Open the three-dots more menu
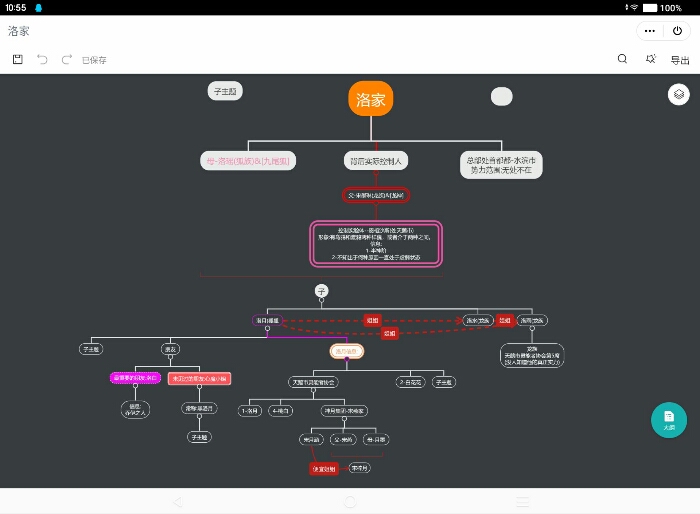Screen dimensions: 700x514 pos(651,30)
